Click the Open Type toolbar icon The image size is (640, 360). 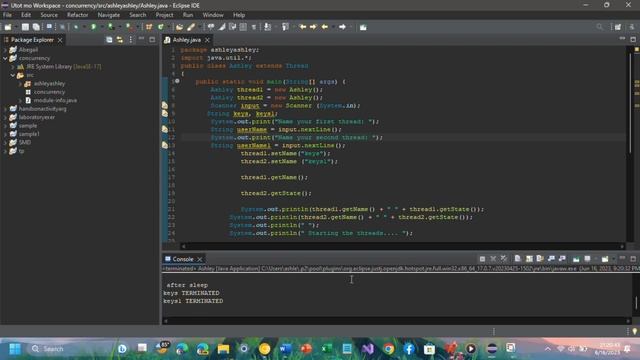click(x=180, y=27)
